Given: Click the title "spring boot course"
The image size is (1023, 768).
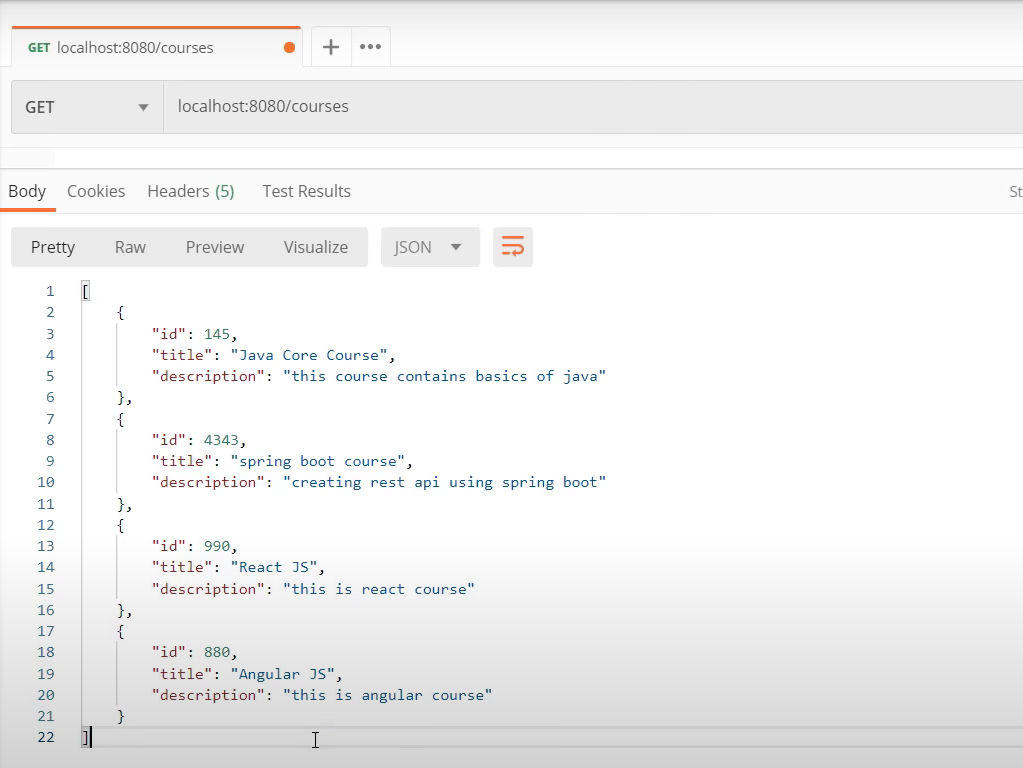Looking at the screenshot, I should (318, 461).
